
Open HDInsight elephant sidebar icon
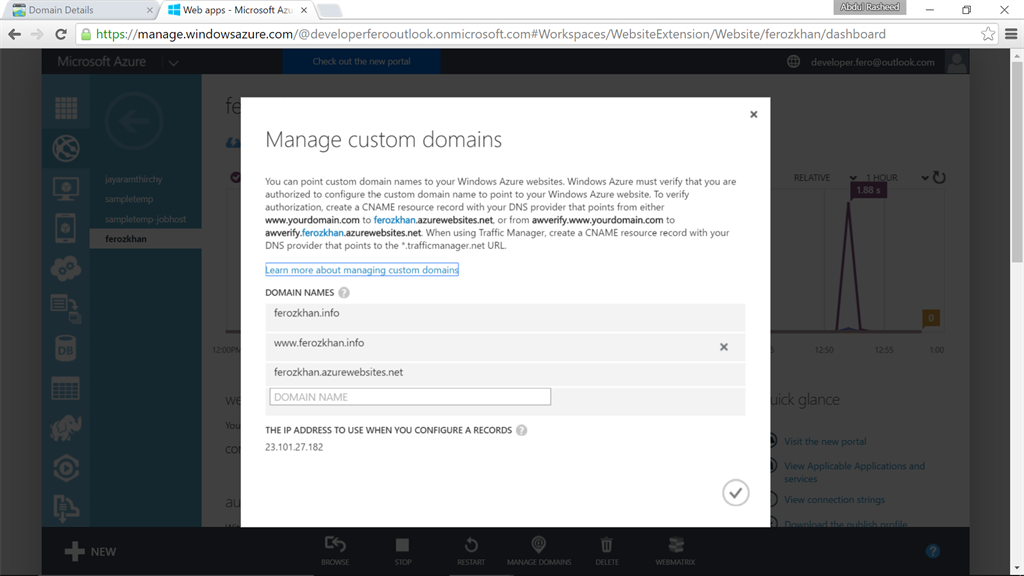point(66,428)
